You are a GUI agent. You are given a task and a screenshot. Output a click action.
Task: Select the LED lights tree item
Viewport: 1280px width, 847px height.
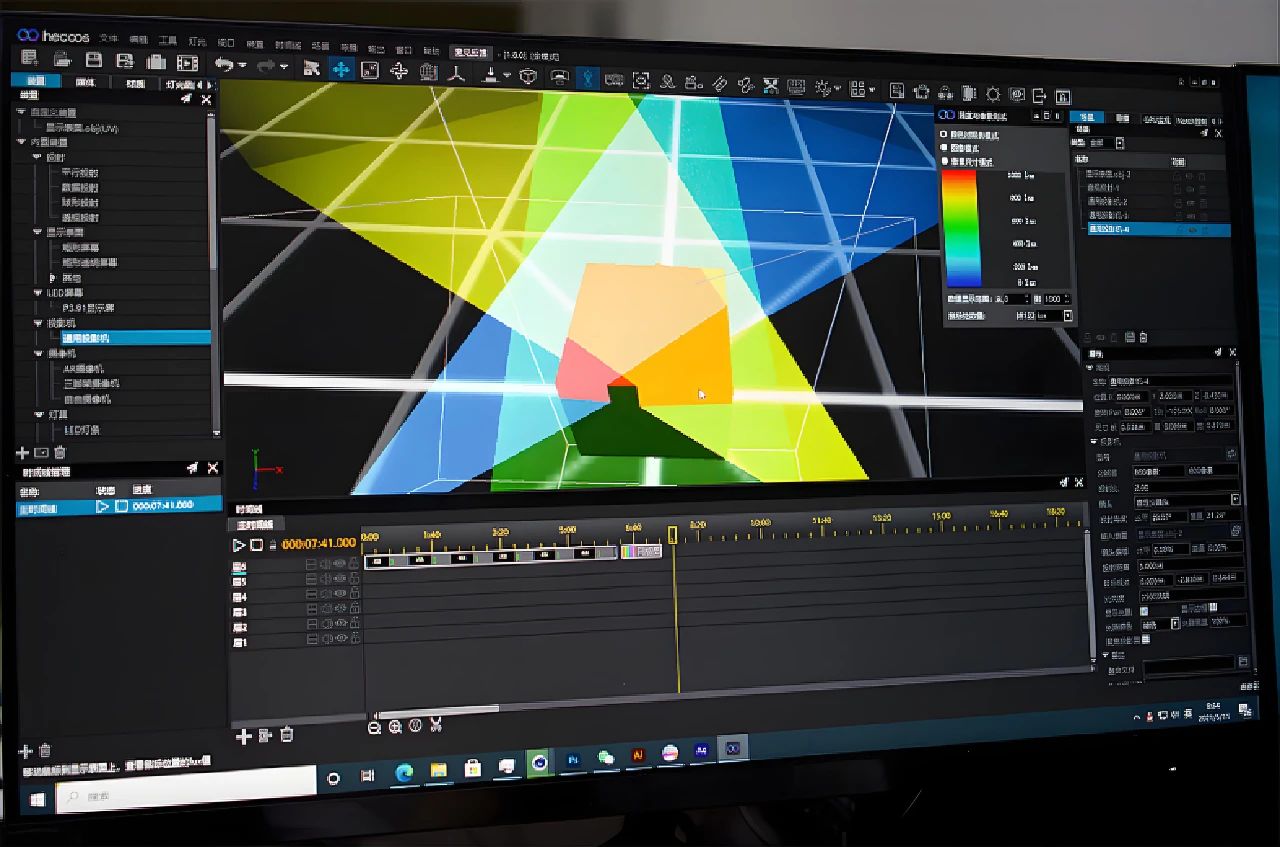pyautogui.click(x=81, y=430)
